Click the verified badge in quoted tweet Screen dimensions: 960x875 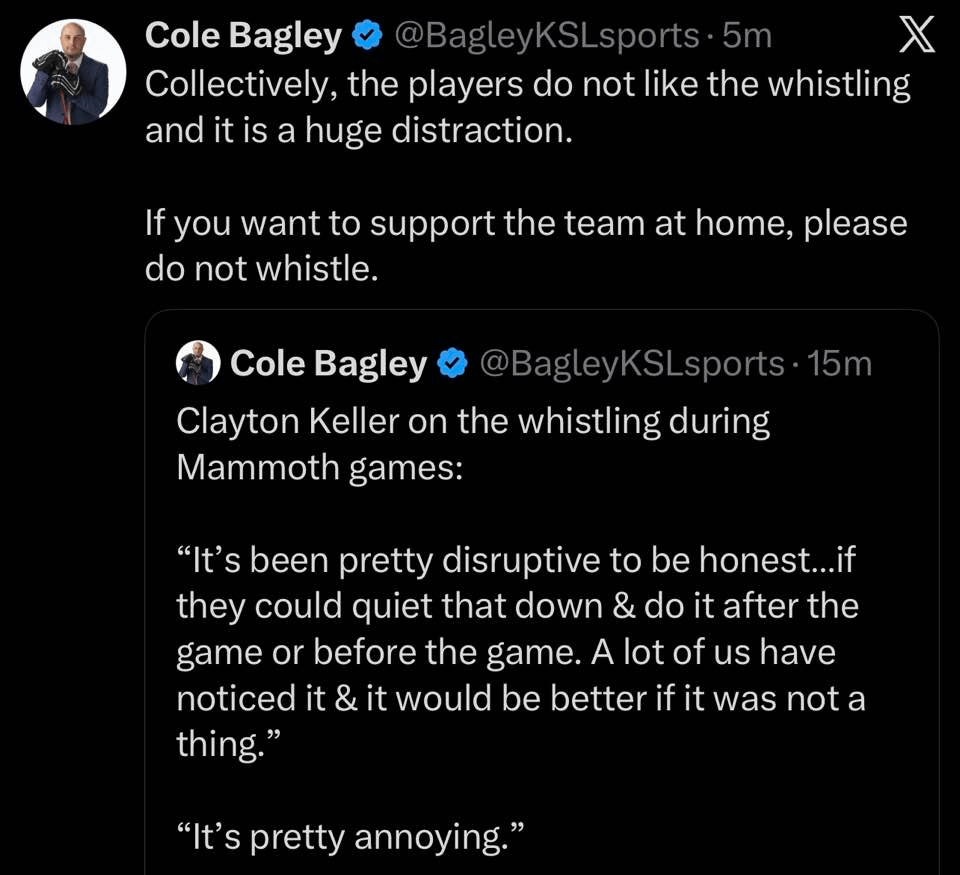pos(453,364)
